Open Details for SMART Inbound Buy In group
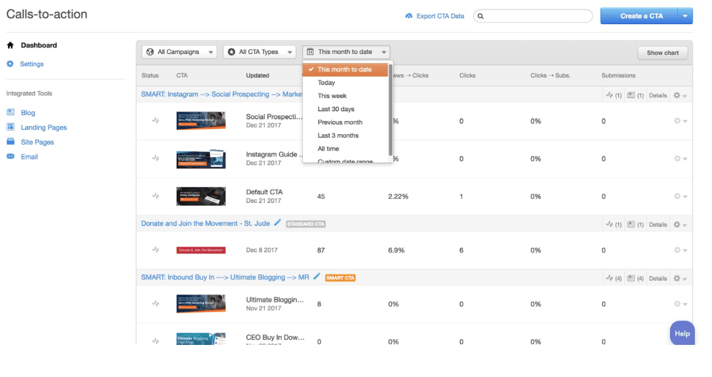 click(658, 278)
